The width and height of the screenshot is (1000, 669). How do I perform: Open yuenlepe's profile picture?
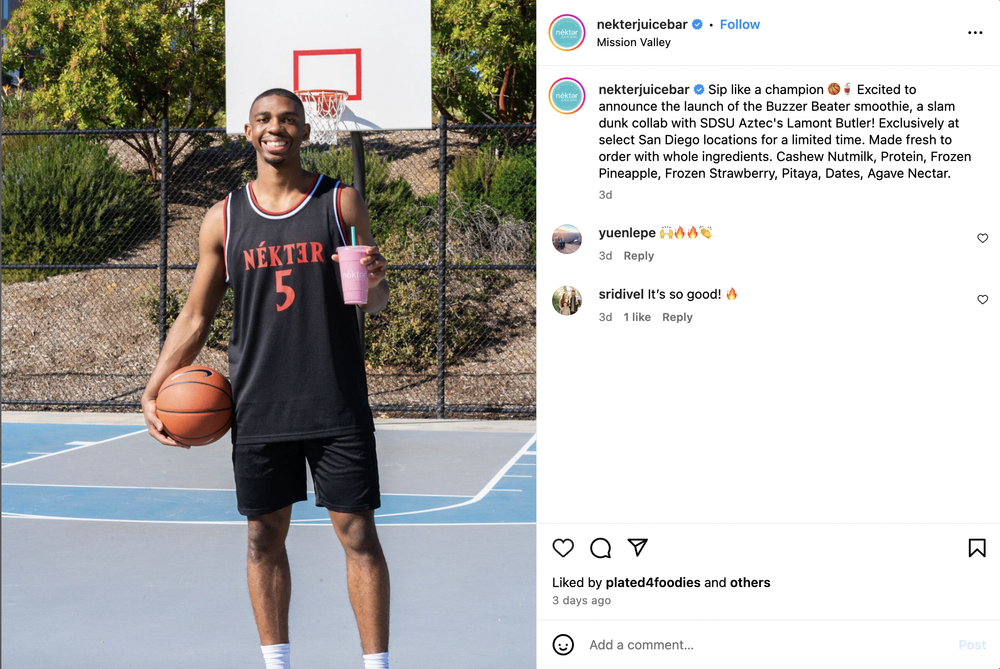[x=566, y=239]
